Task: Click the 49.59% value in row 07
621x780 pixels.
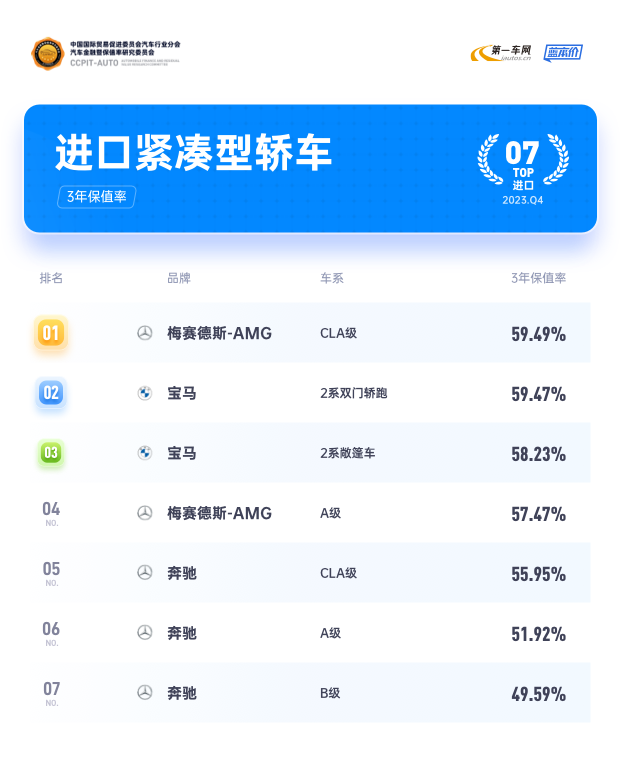Action: click(x=538, y=693)
